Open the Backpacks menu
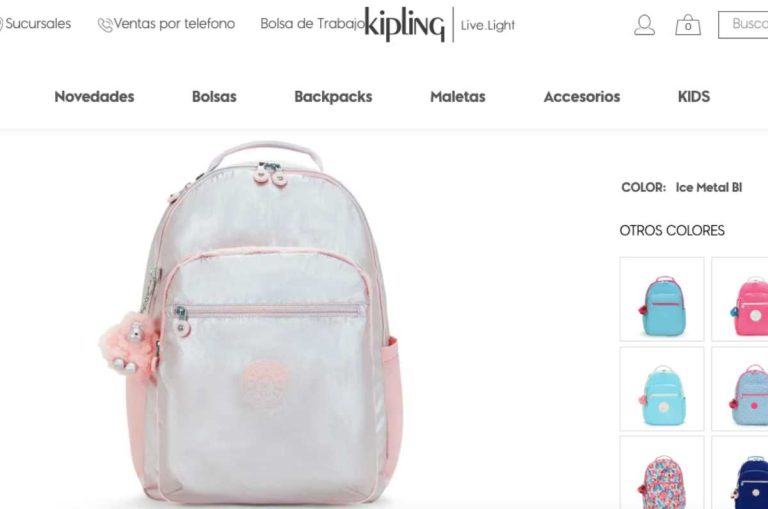 (x=333, y=97)
